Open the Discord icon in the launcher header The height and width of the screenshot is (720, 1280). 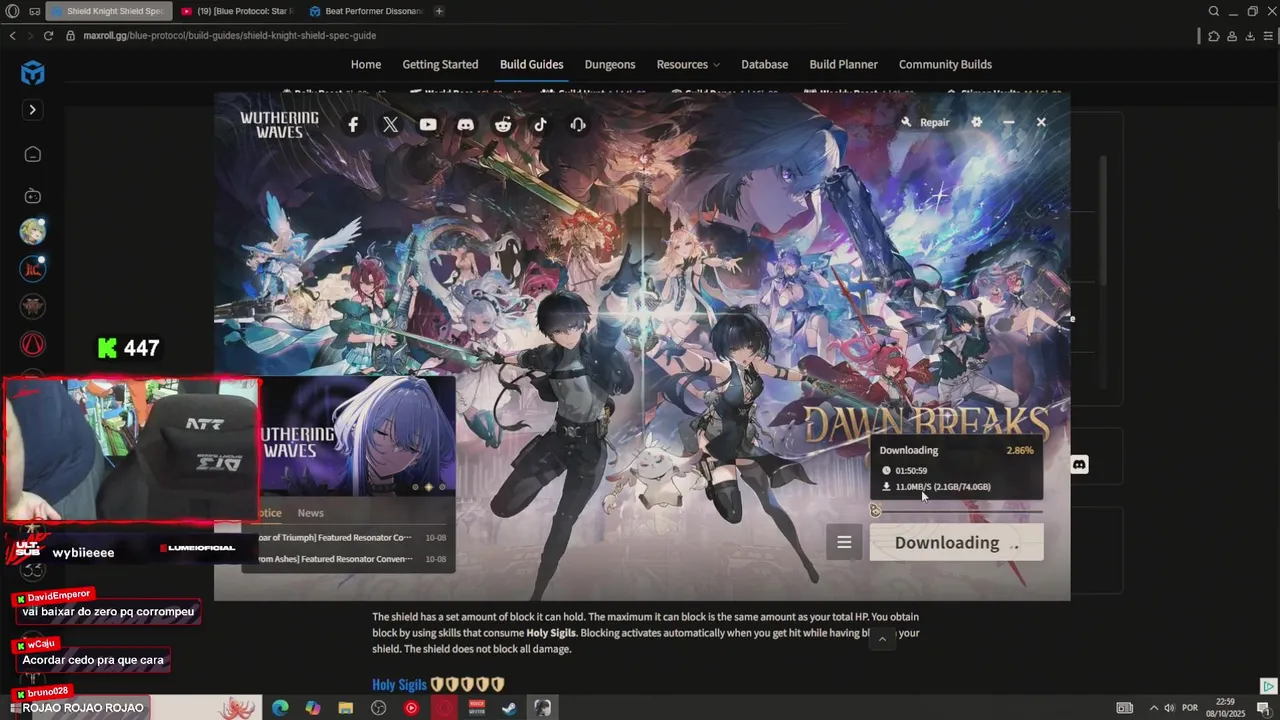(x=465, y=124)
